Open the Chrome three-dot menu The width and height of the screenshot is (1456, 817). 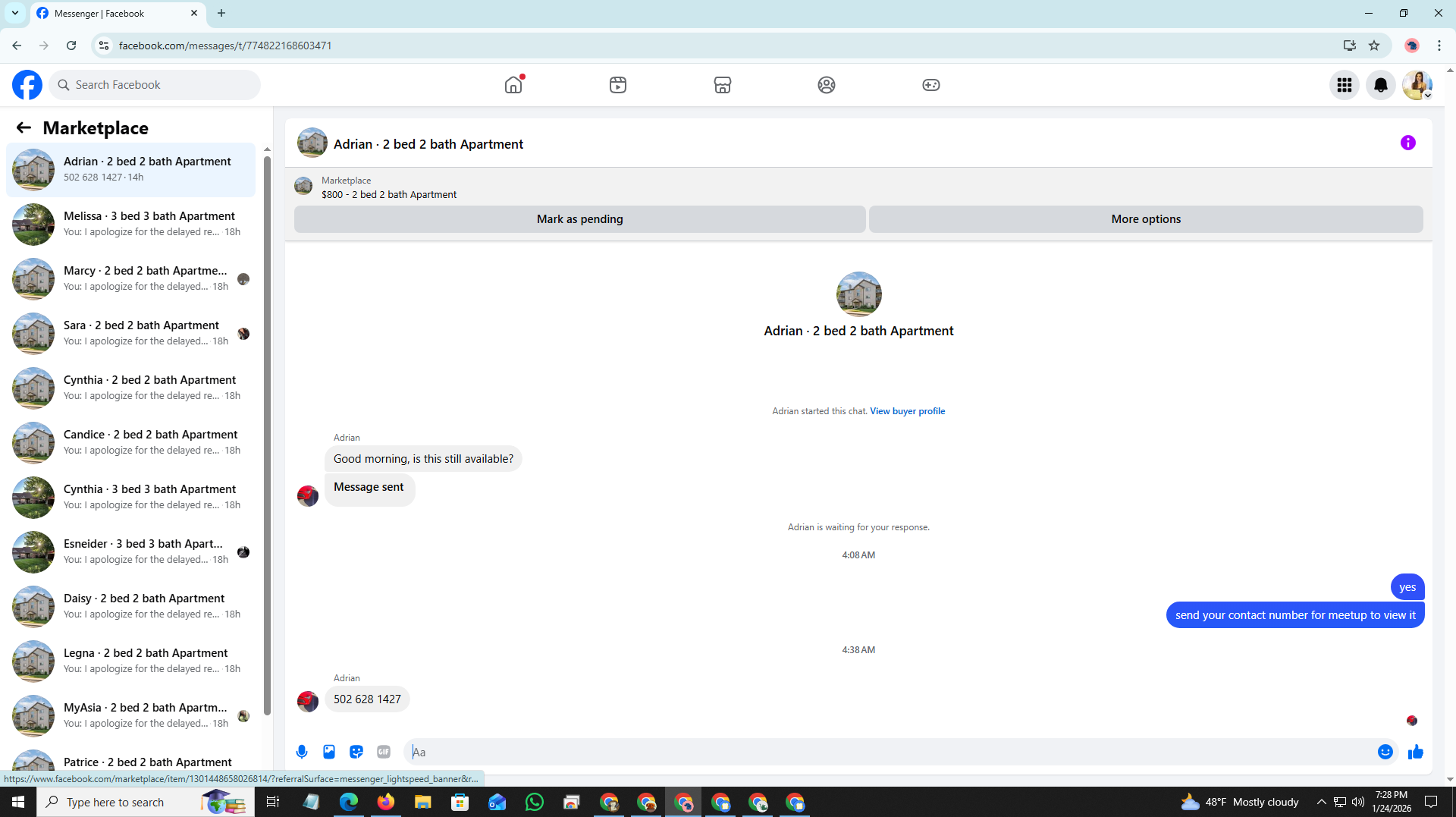(1439, 46)
